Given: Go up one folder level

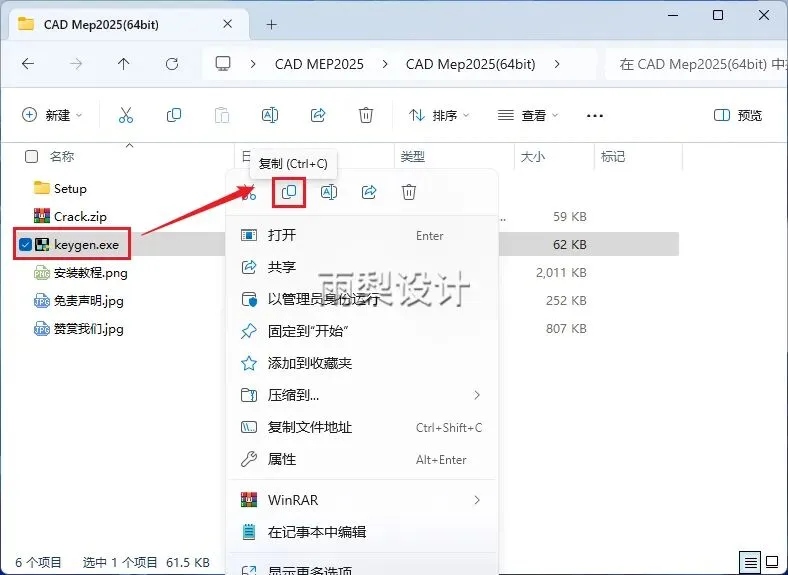Looking at the screenshot, I should click(123, 64).
